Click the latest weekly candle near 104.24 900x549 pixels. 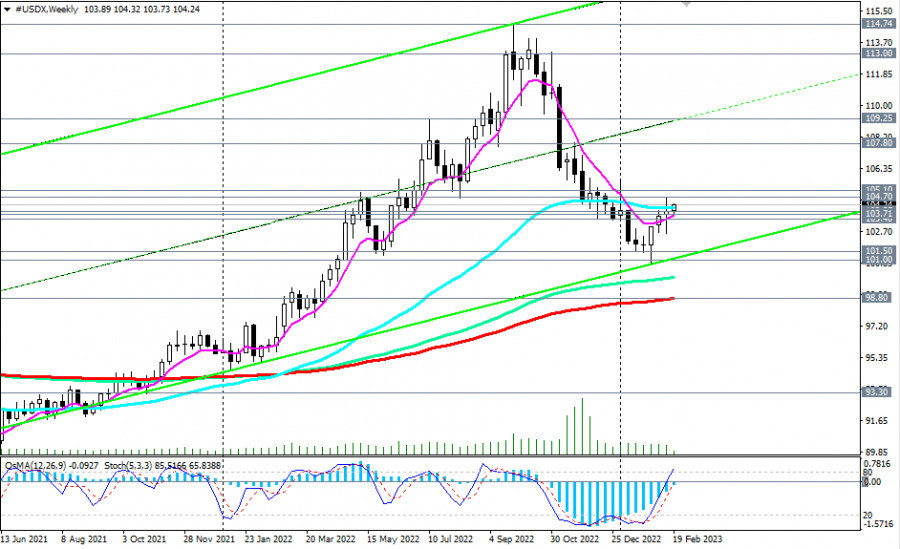(x=676, y=208)
